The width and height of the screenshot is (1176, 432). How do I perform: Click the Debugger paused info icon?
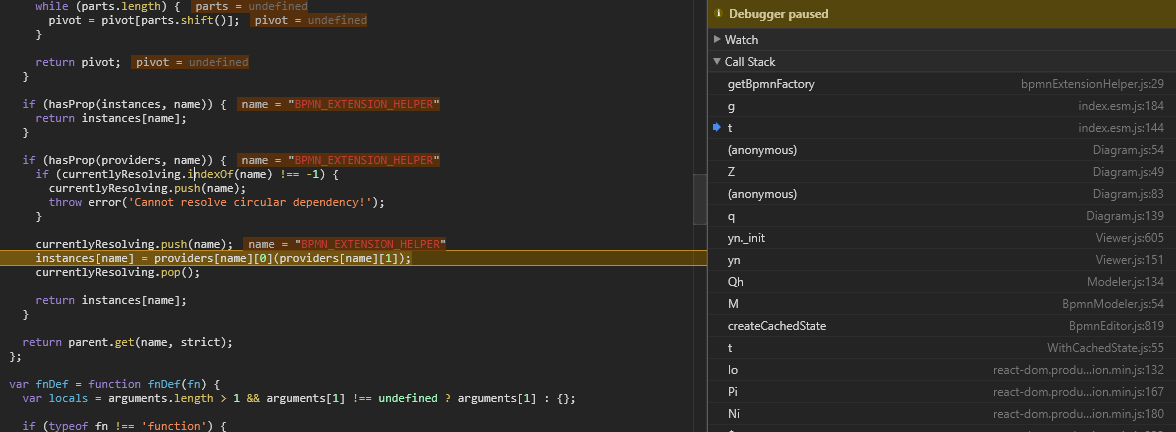(718, 14)
